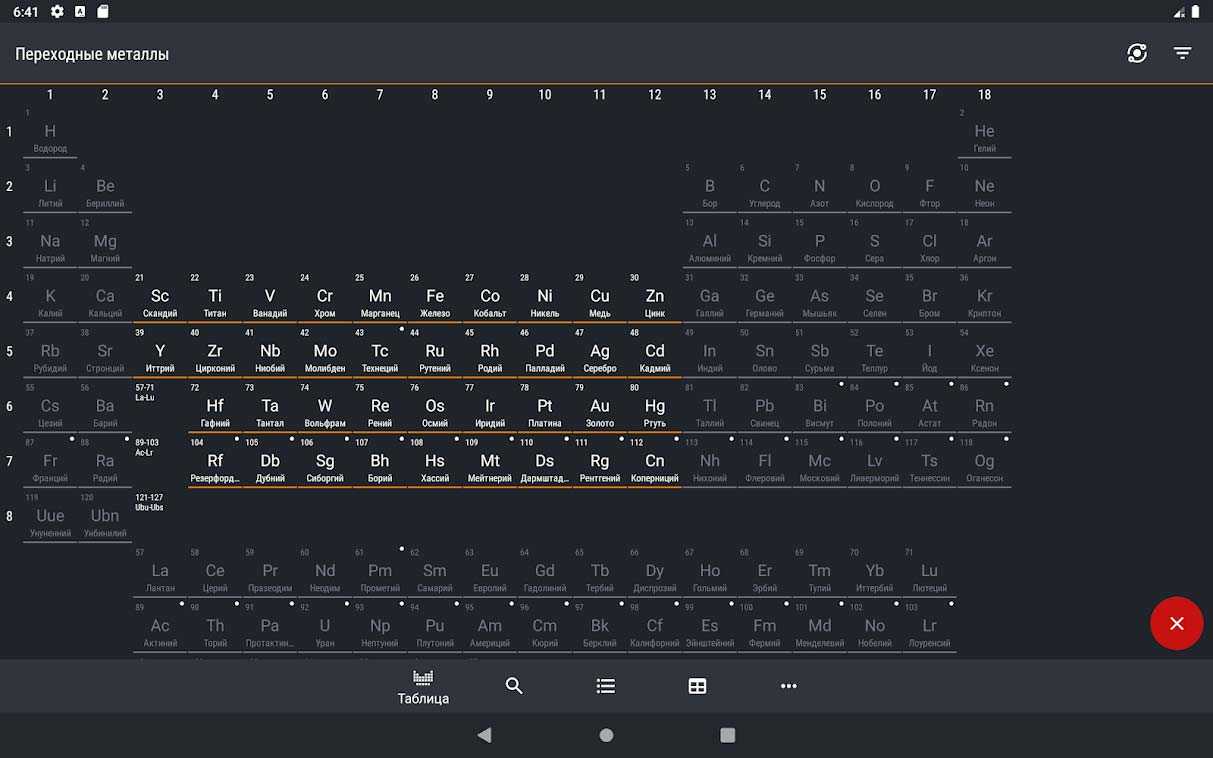The height and width of the screenshot is (758, 1213).
Task: Tap the filter icon in top bar
Action: pyautogui.click(x=1182, y=54)
